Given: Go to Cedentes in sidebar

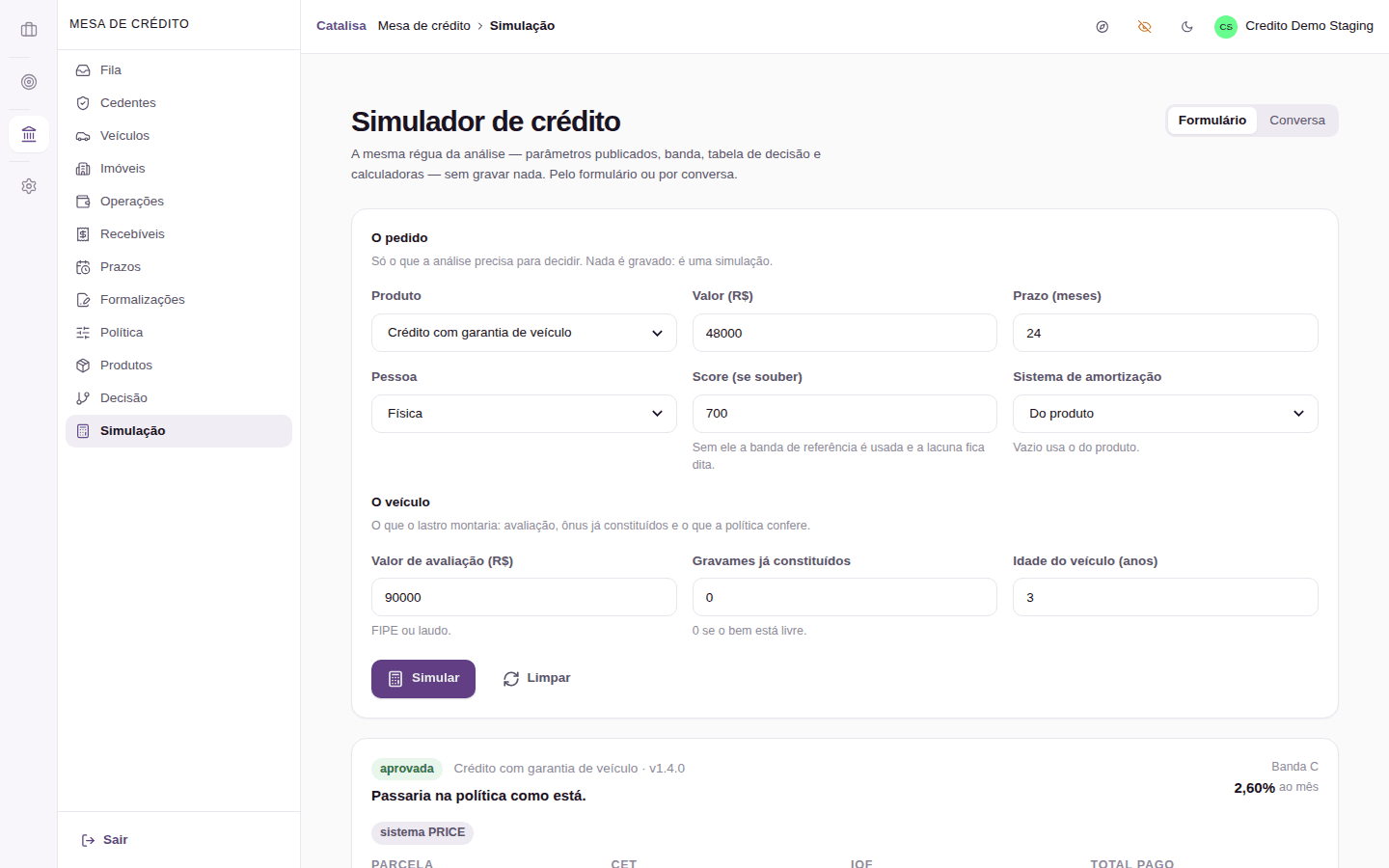Looking at the screenshot, I should tap(178, 103).
